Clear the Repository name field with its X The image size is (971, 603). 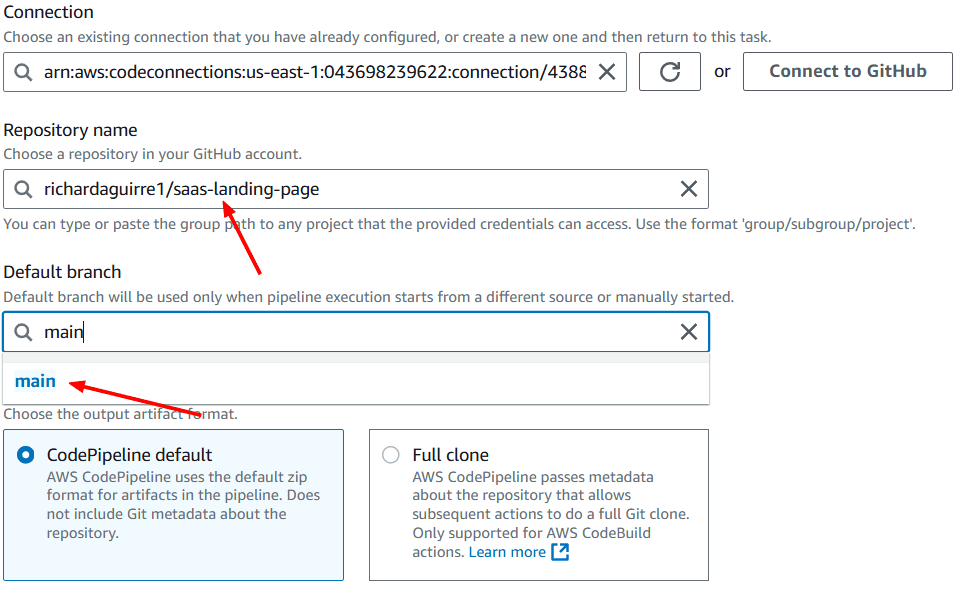pyautogui.click(x=689, y=189)
